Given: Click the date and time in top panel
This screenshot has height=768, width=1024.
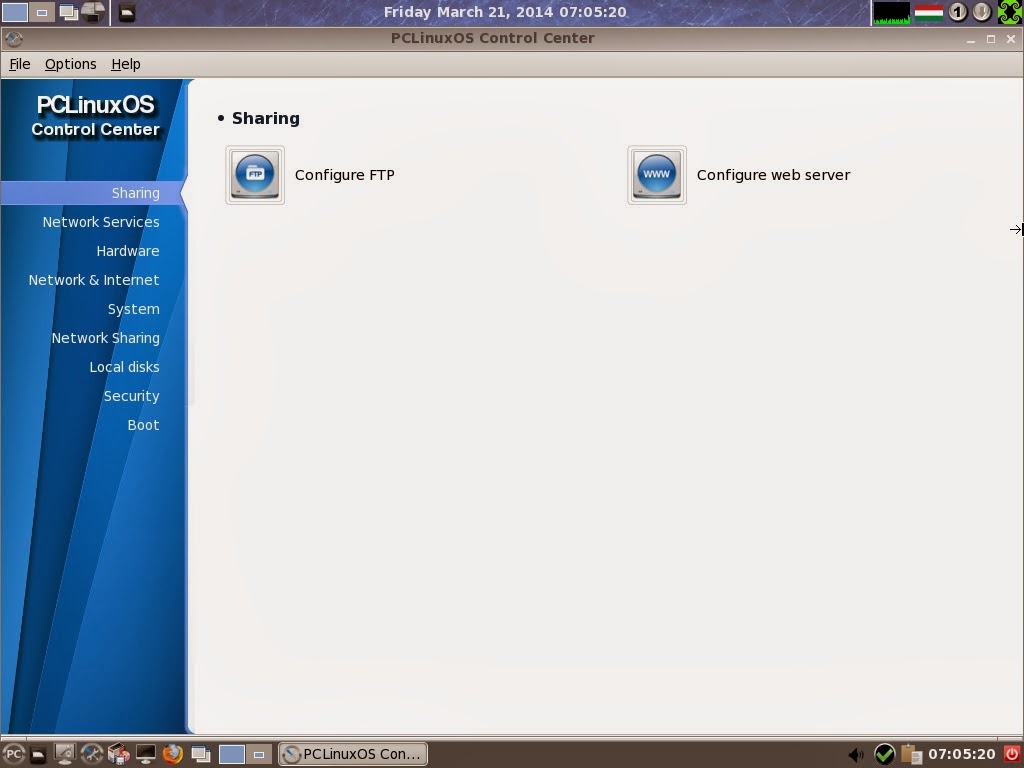Looking at the screenshot, I should pyautogui.click(x=505, y=12).
